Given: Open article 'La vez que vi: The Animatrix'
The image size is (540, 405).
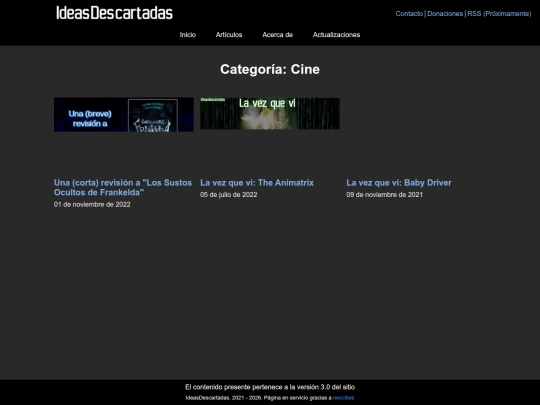Looking at the screenshot, I should (257, 183).
